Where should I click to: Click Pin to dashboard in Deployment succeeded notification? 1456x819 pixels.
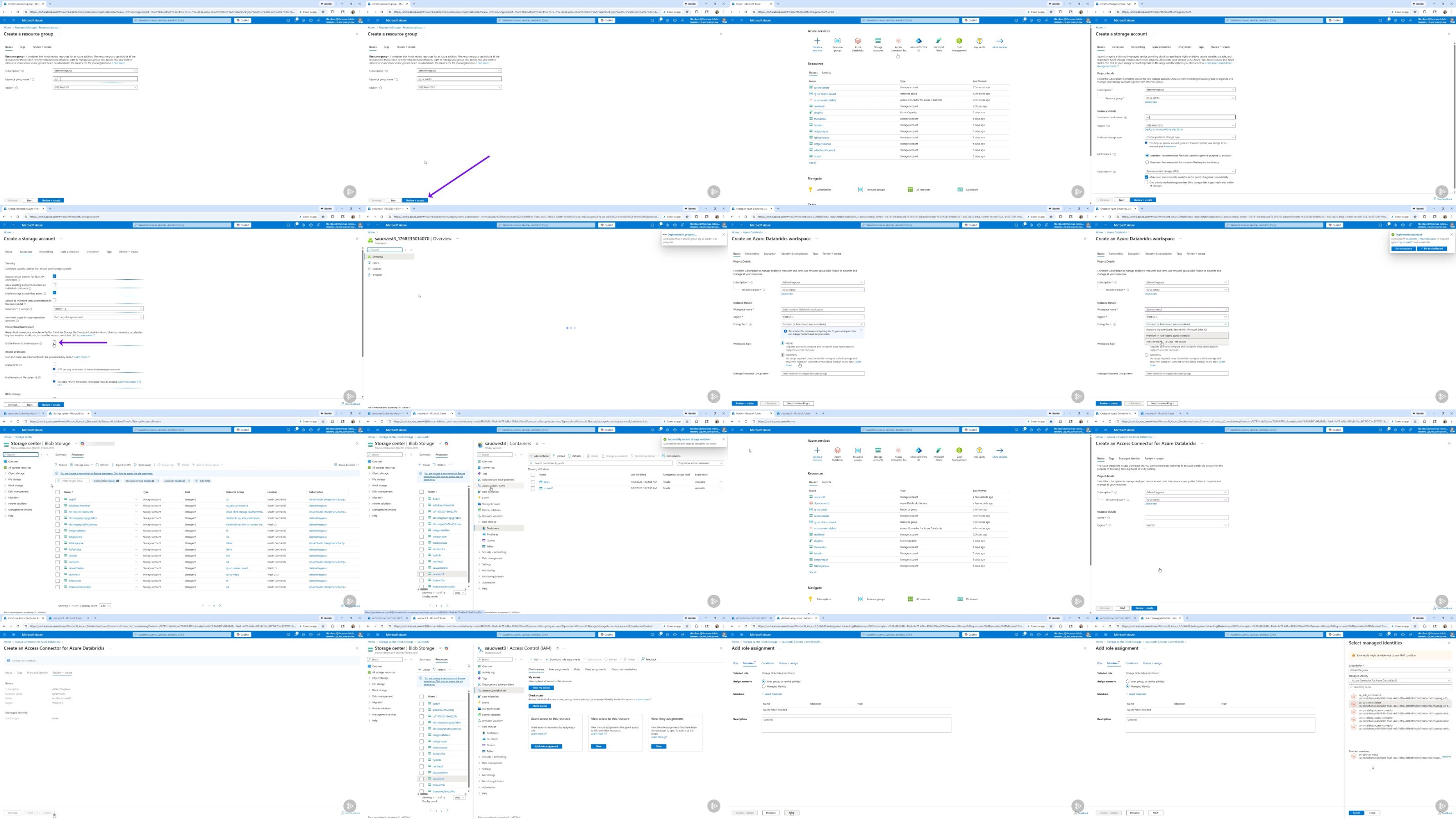tap(1432, 249)
